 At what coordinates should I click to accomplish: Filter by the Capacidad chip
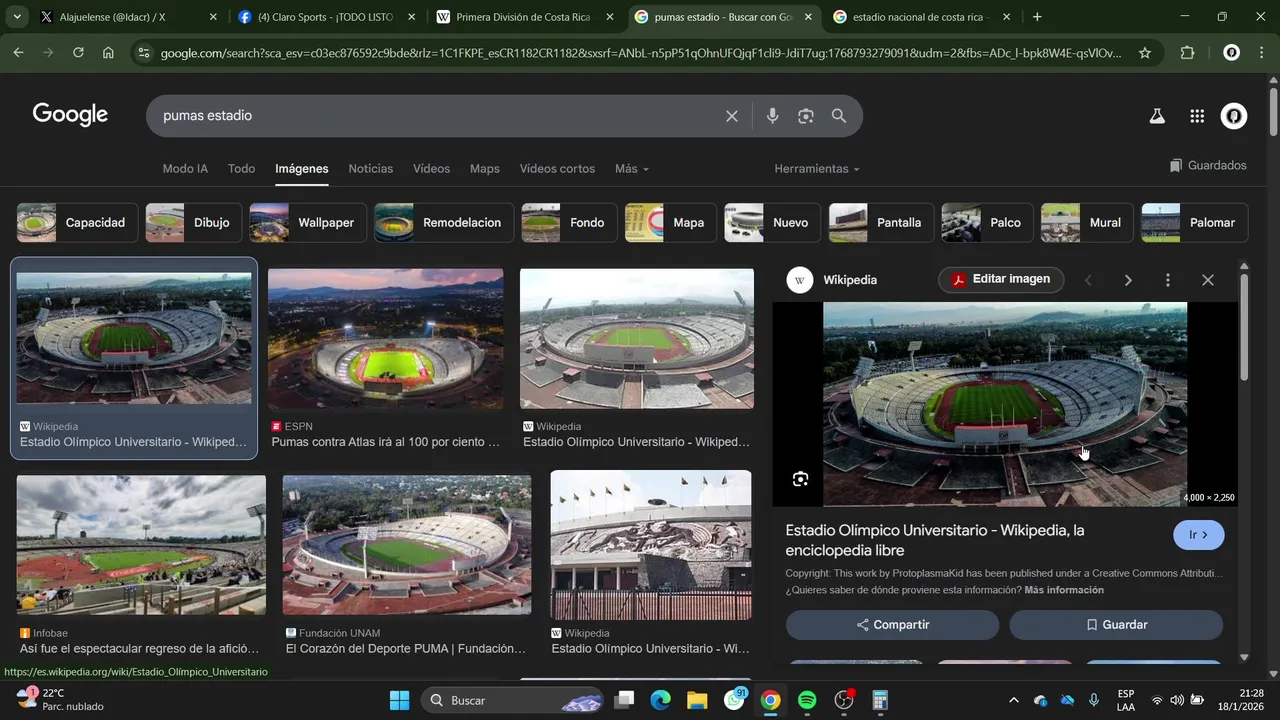pos(77,223)
